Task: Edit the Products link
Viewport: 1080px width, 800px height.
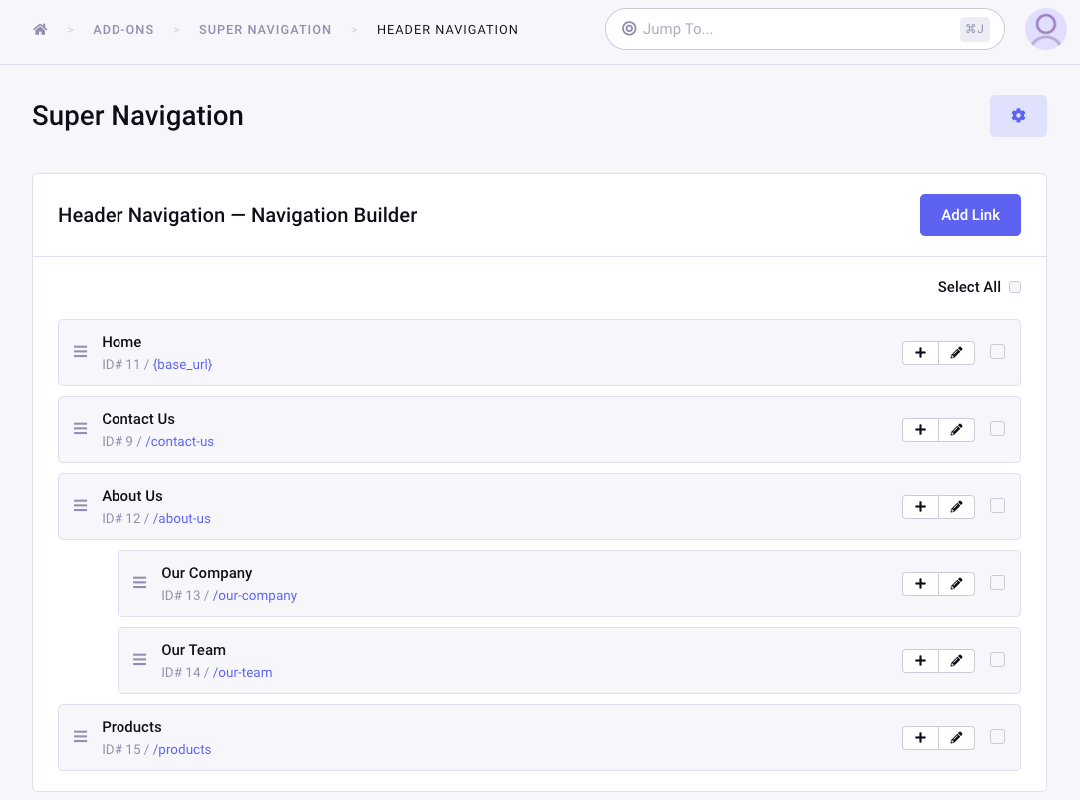Action: [957, 738]
